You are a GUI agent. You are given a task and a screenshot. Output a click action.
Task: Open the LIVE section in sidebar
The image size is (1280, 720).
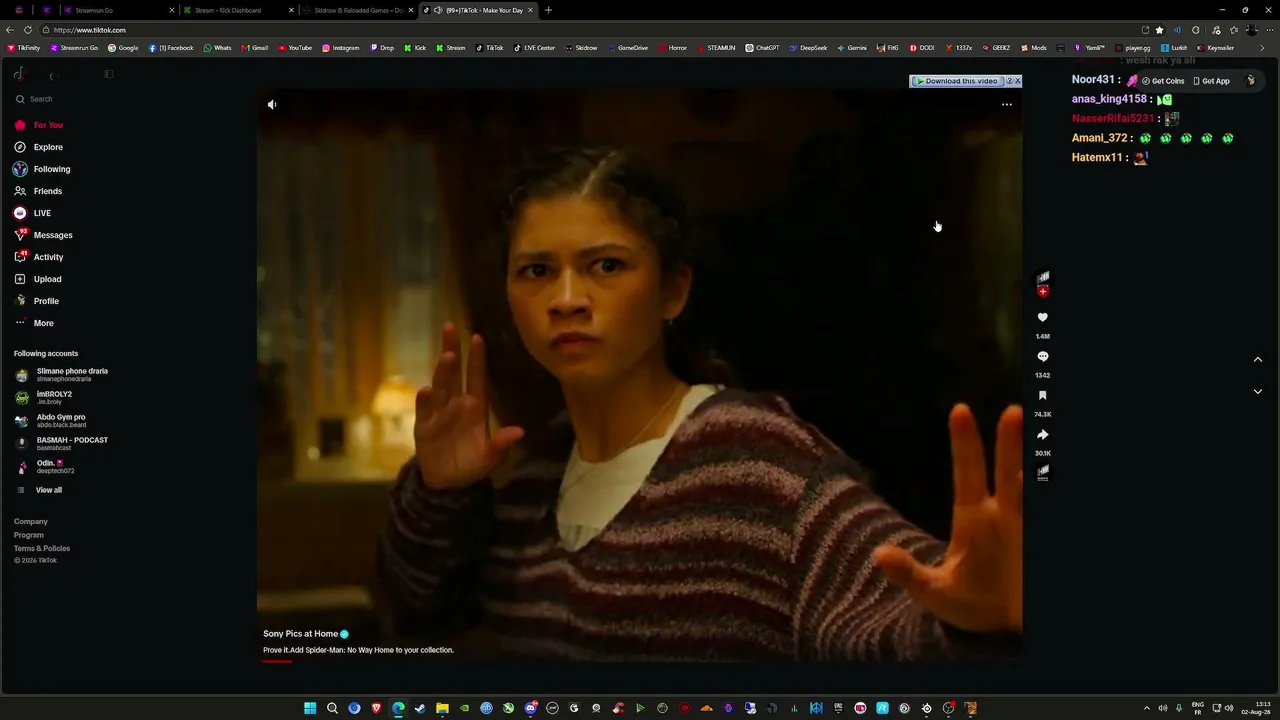coord(33,213)
